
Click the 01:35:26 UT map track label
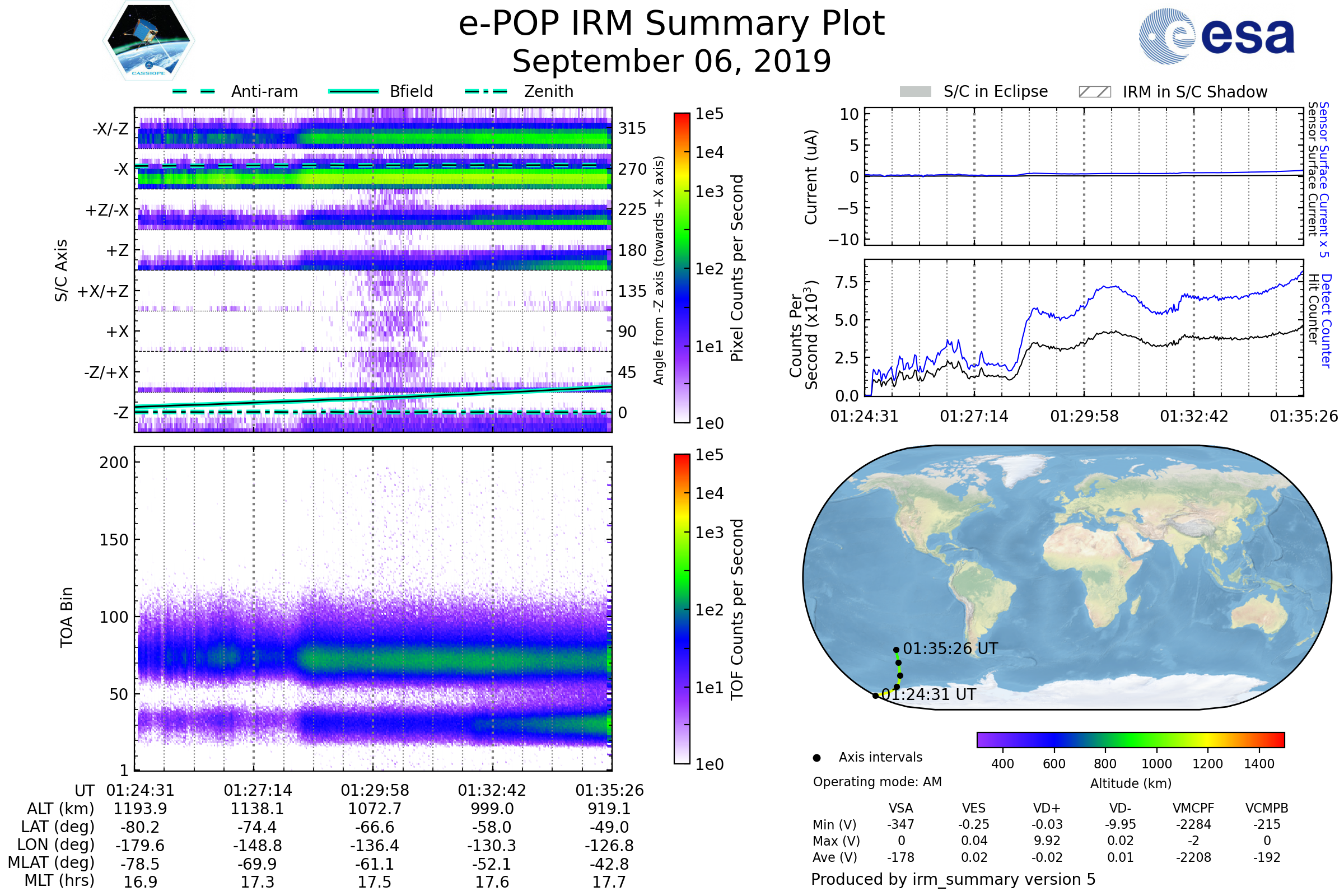tap(950, 649)
